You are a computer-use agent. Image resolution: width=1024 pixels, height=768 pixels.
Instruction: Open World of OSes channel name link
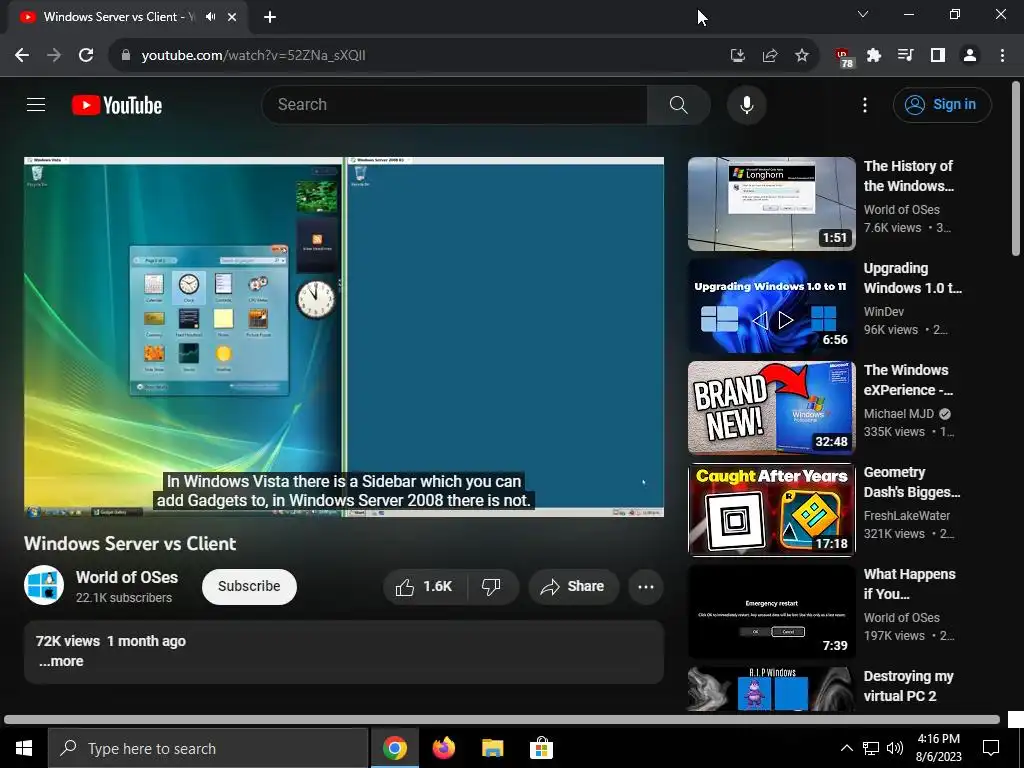(x=127, y=577)
